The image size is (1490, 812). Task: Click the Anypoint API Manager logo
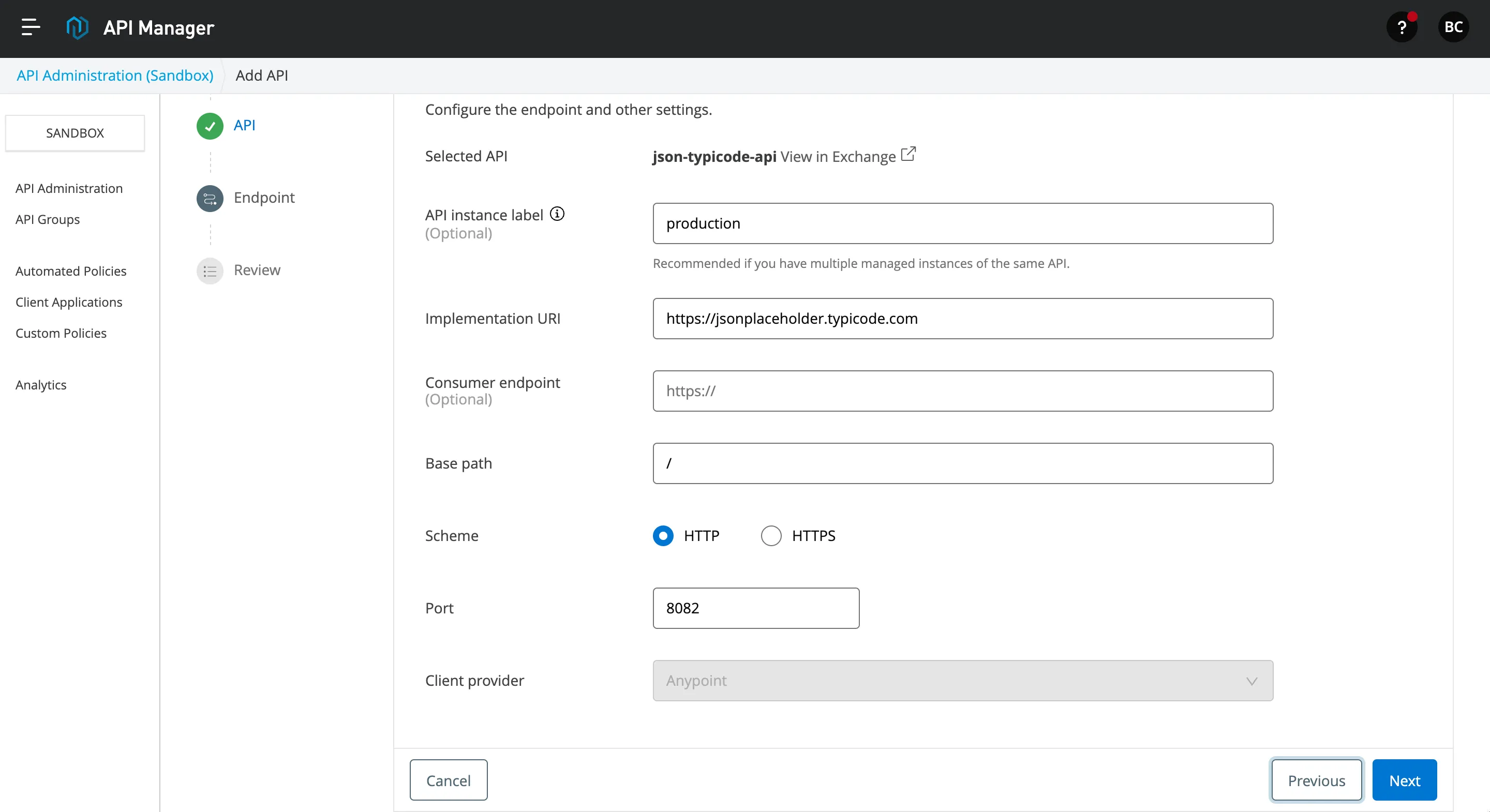pyautogui.click(x=77, y=27)
